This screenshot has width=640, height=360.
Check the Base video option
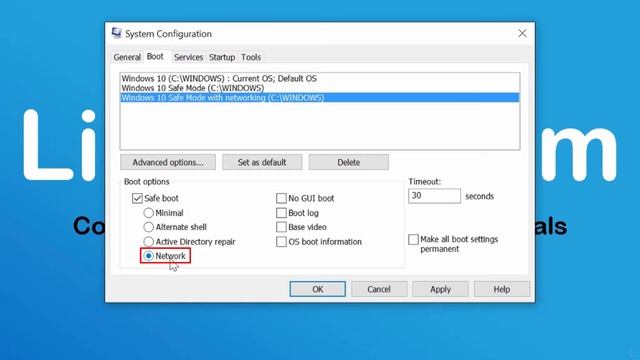[281, 227]
